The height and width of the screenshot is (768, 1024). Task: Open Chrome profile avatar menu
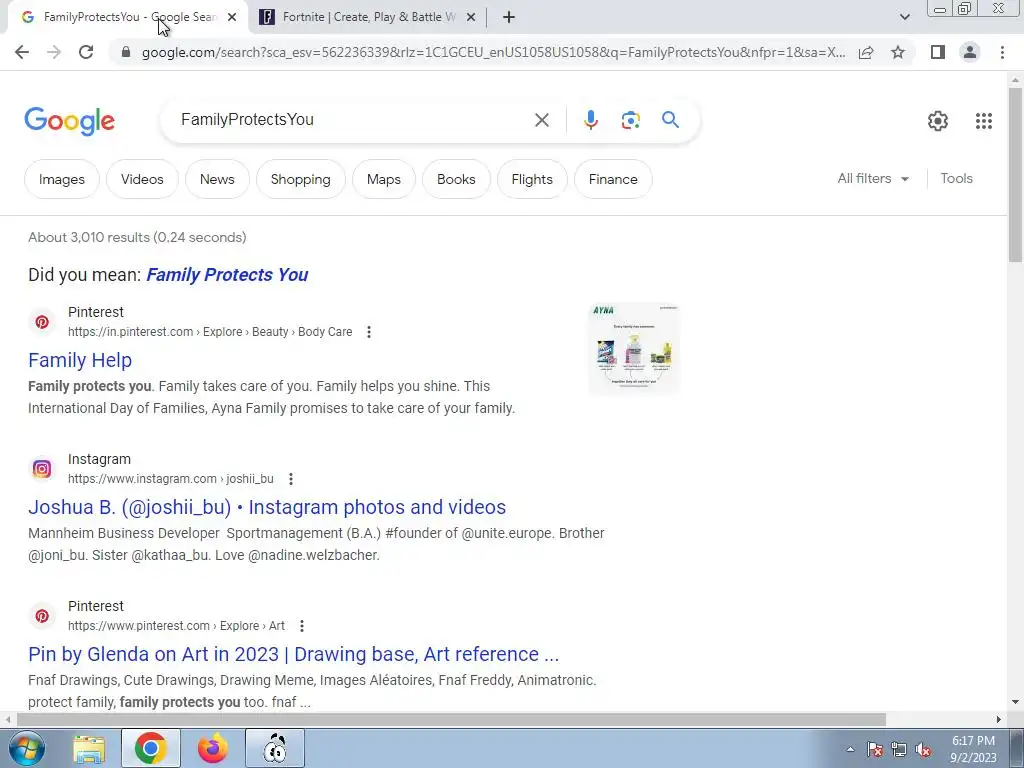click(970, 52)
